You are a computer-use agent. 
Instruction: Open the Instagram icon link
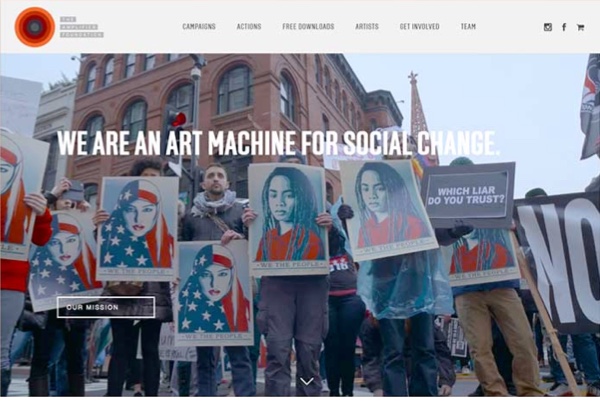click(548, 27)
